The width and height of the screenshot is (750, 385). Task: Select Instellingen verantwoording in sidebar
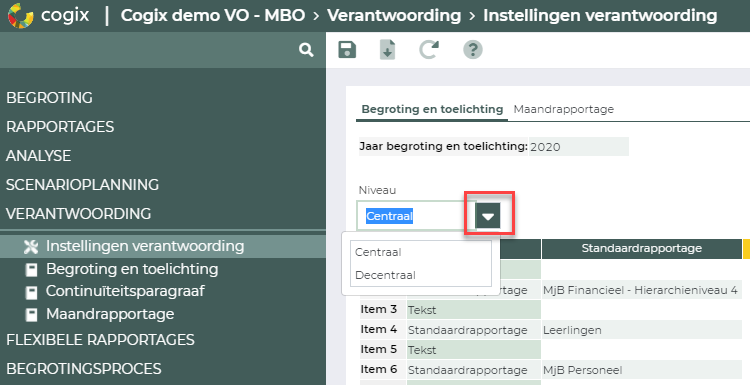tap(163, 246)
